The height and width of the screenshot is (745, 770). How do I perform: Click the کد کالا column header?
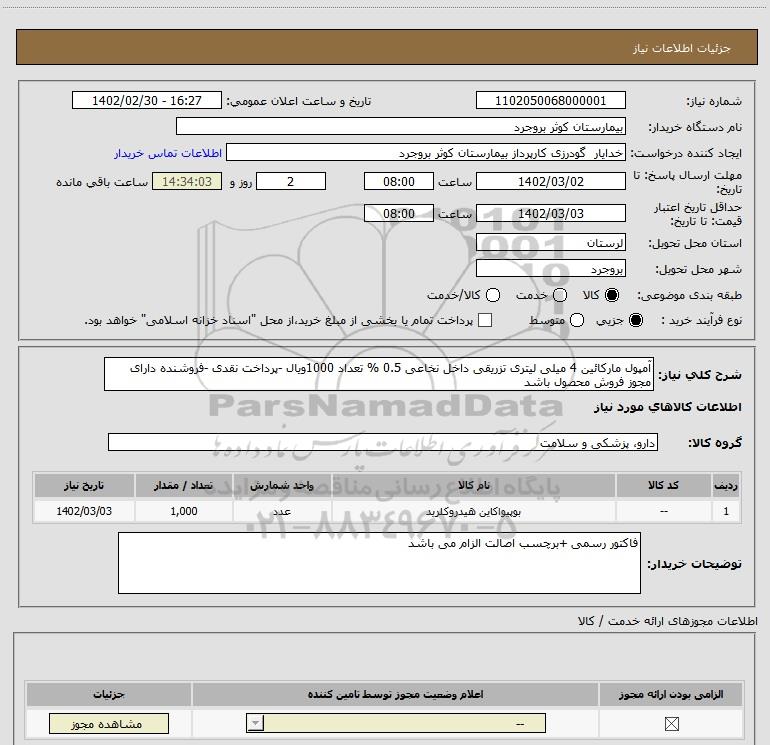[x=663, y=485]
